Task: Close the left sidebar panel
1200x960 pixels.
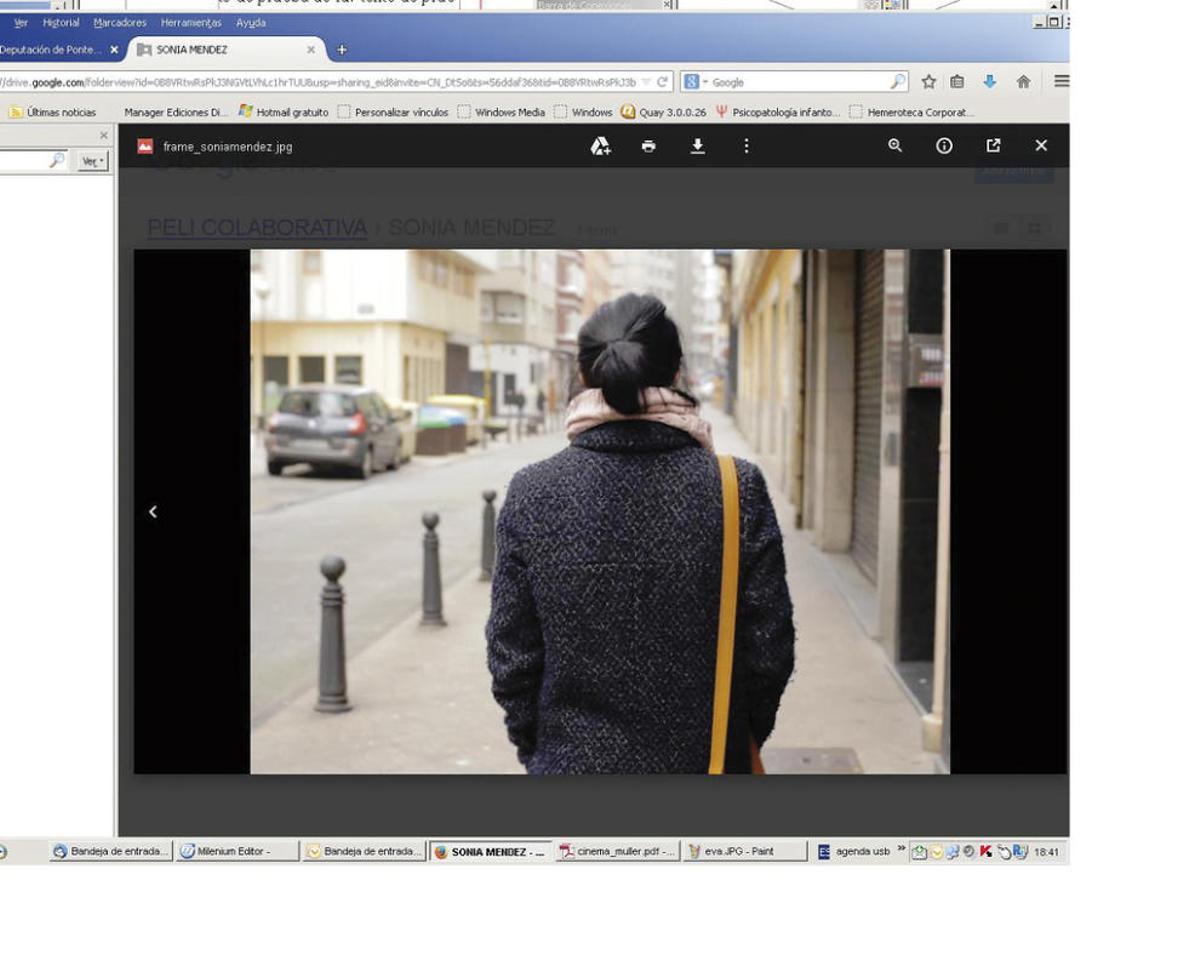Action: (x=103, y=135)
